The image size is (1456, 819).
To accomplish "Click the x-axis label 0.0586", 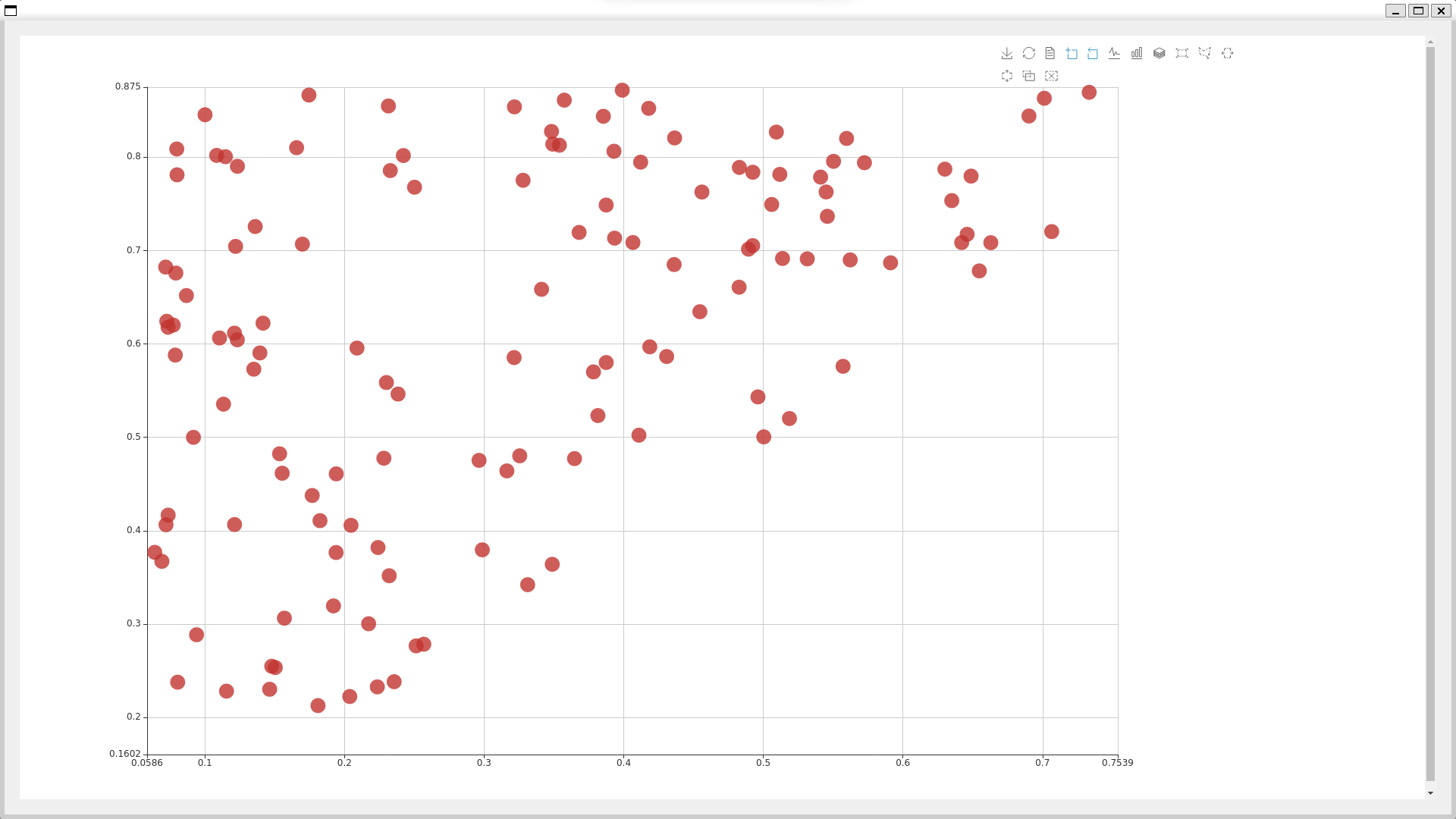I will point(147,763).
